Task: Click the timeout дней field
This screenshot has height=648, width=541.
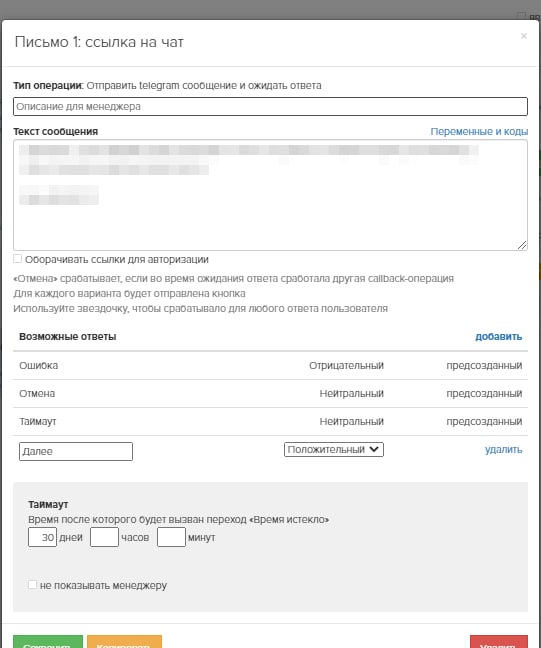Action: click(x=43, y=537)
